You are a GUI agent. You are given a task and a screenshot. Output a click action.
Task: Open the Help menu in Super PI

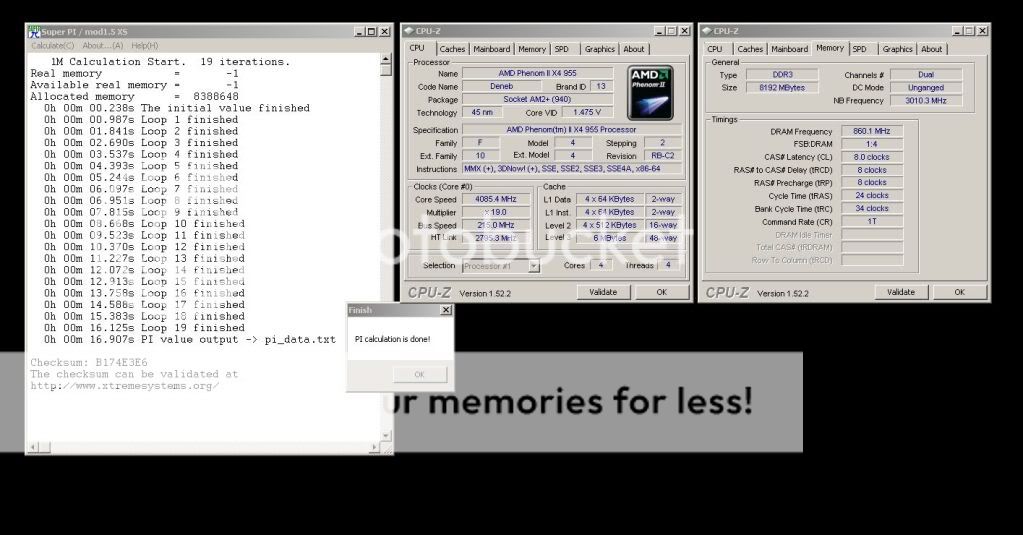145,46
